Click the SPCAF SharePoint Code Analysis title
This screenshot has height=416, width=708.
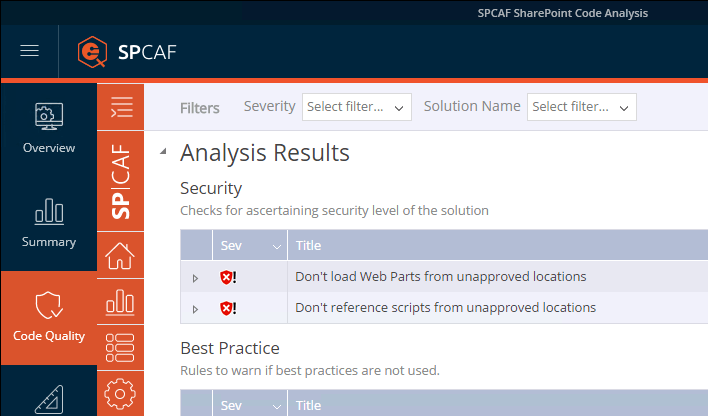pos(563,13)
